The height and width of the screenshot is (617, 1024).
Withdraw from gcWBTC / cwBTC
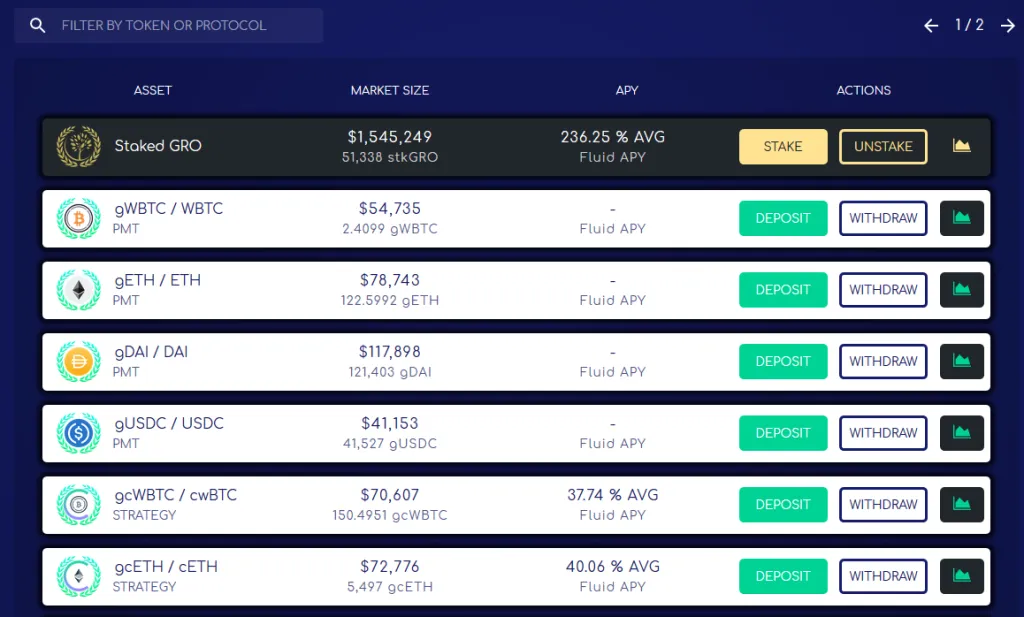pos(883,505)
